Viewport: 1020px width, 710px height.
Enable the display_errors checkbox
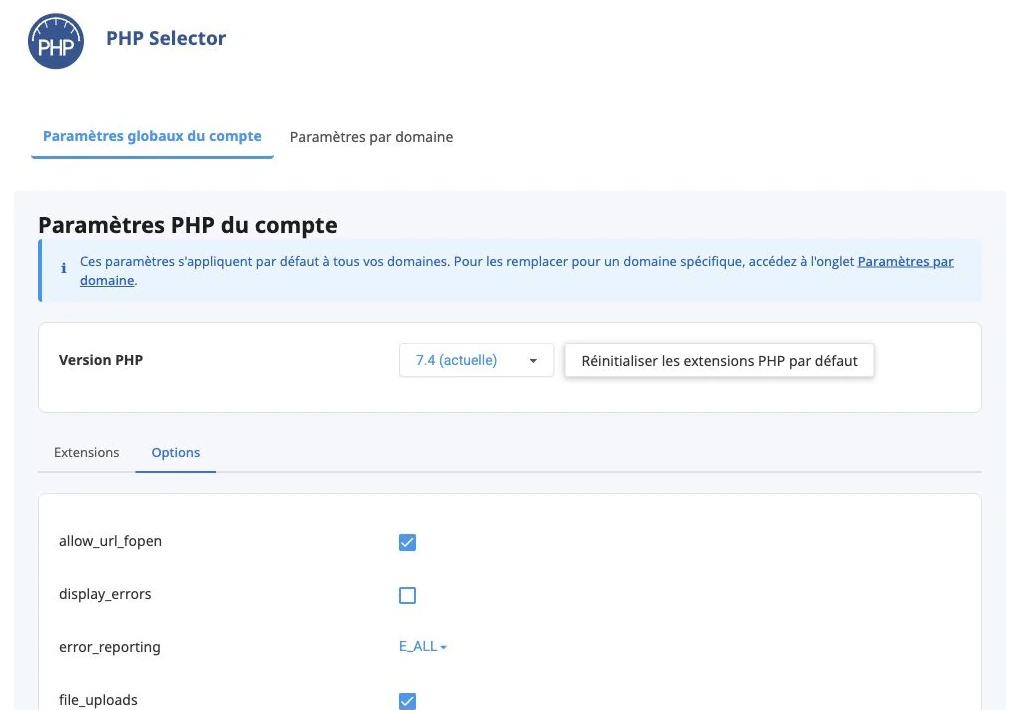pos(407,595)
